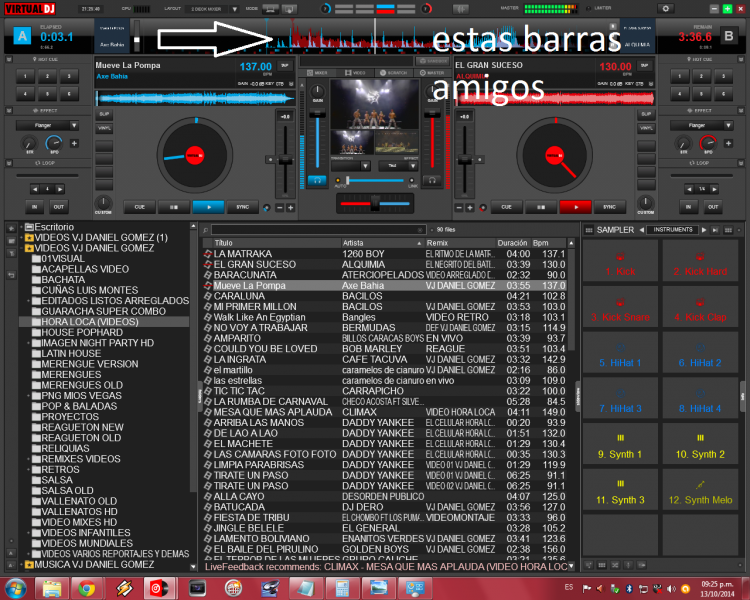This screenshot has width=750, height=600.
Task: Open the LiveFeedback recommends dropdown arrow
Action: (571, 567)
